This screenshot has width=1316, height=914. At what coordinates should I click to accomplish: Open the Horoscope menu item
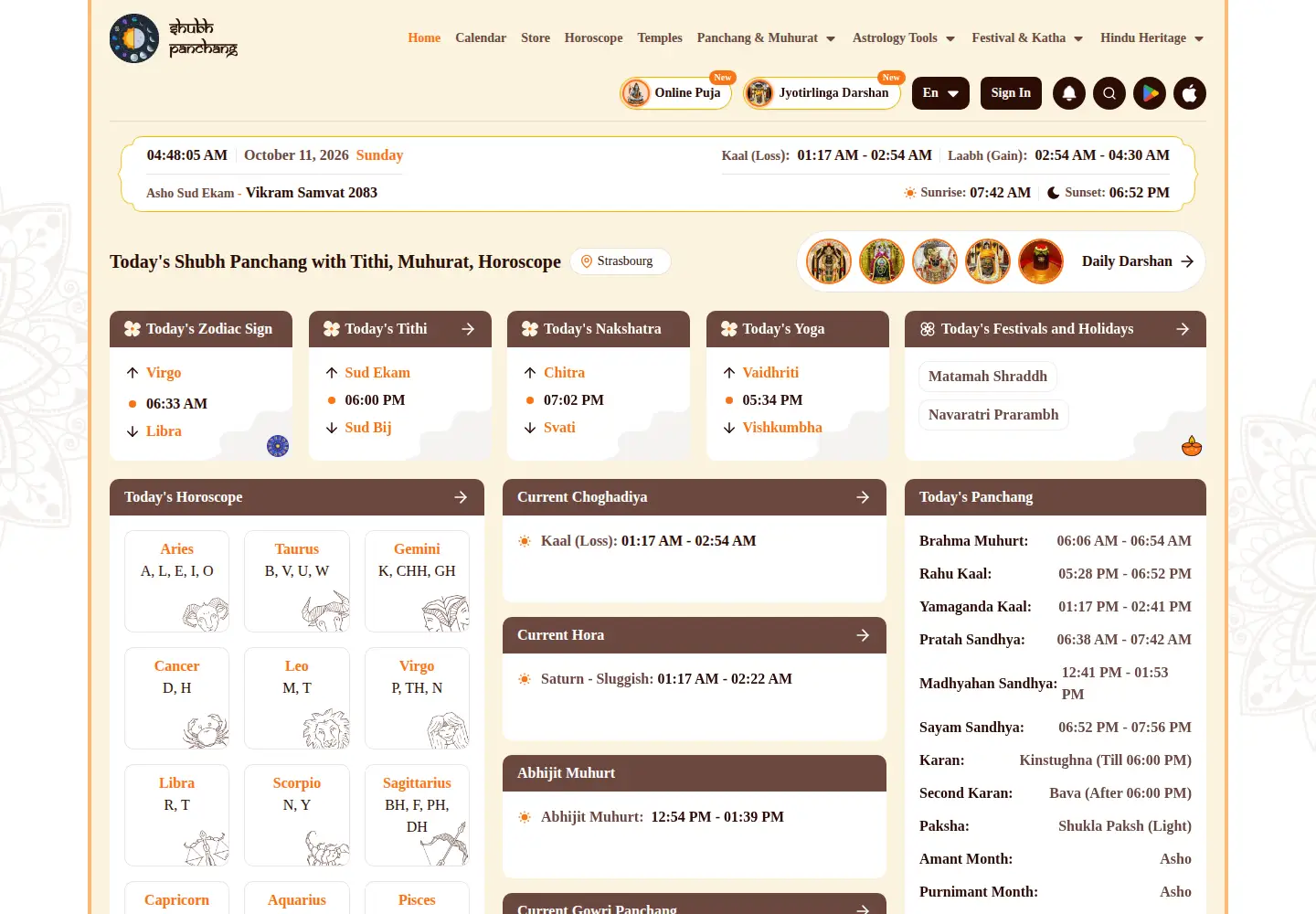click(x=594, y=38)
